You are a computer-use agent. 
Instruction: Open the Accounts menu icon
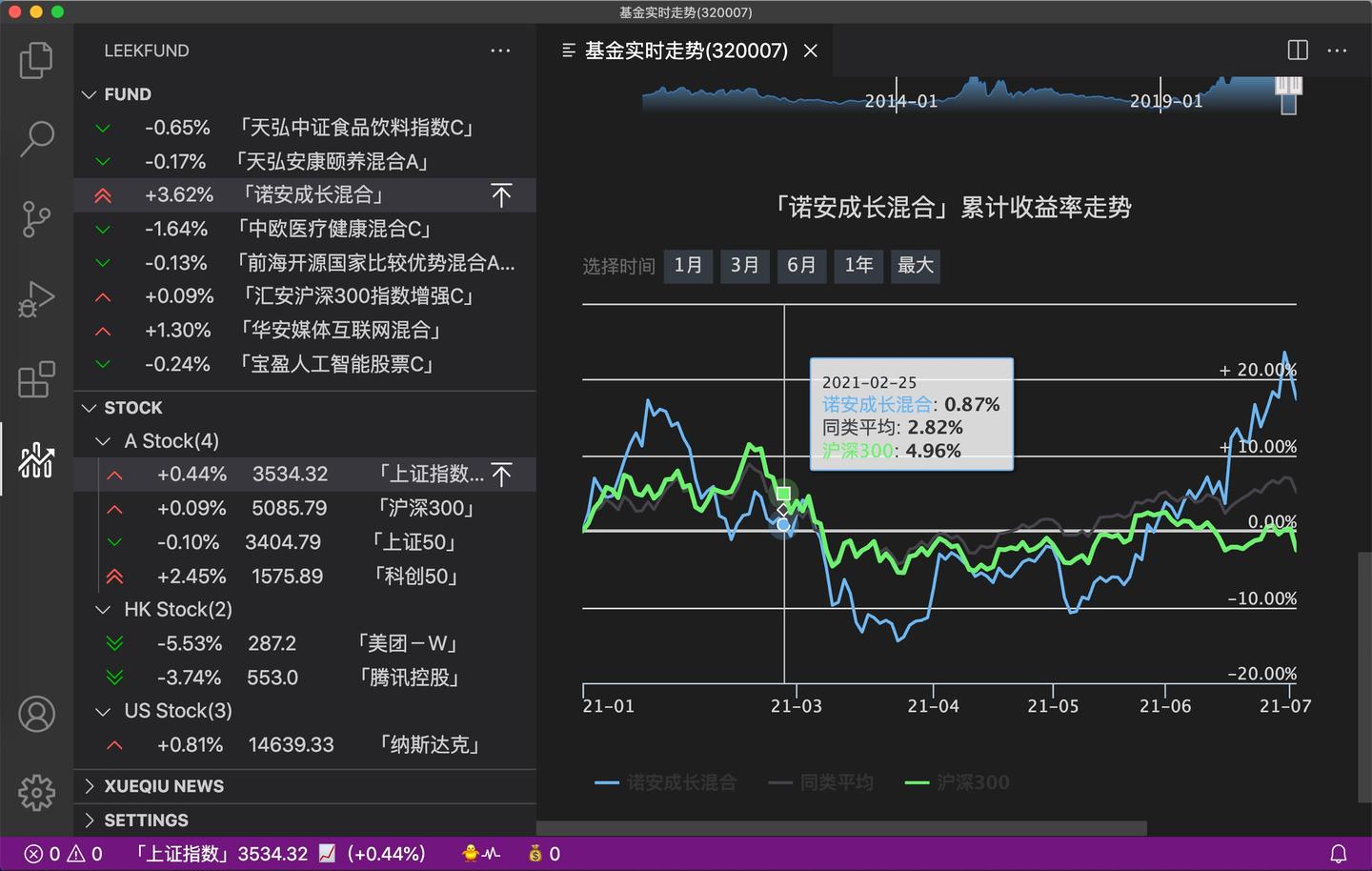(36, 714)
